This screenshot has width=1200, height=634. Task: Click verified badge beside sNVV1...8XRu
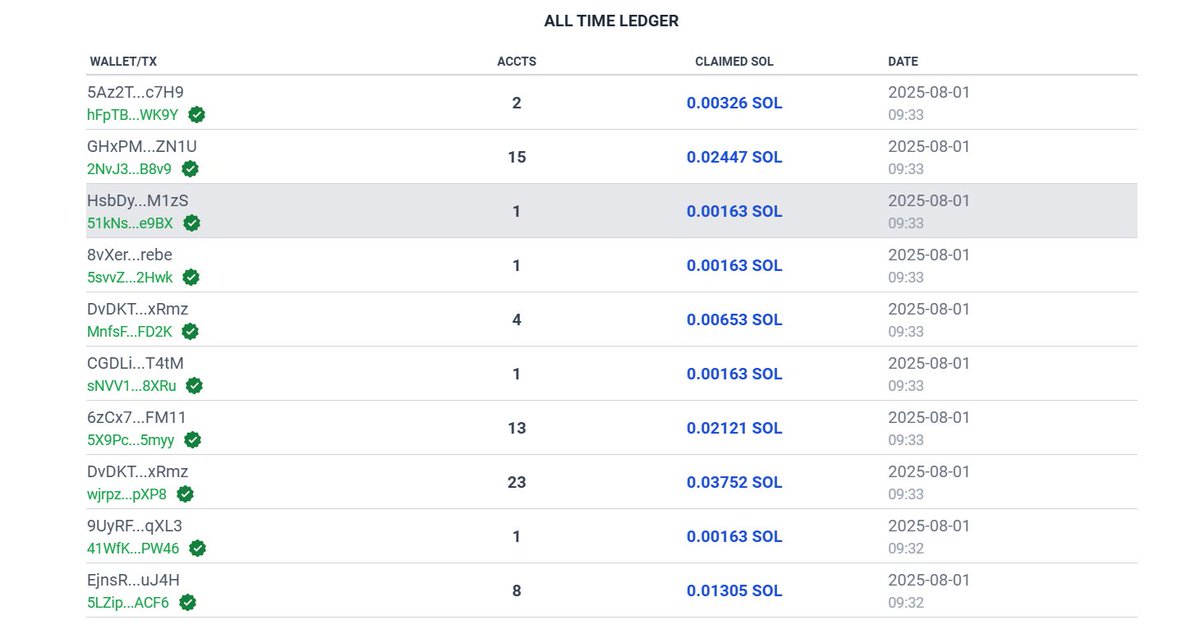tap(195, 386)
